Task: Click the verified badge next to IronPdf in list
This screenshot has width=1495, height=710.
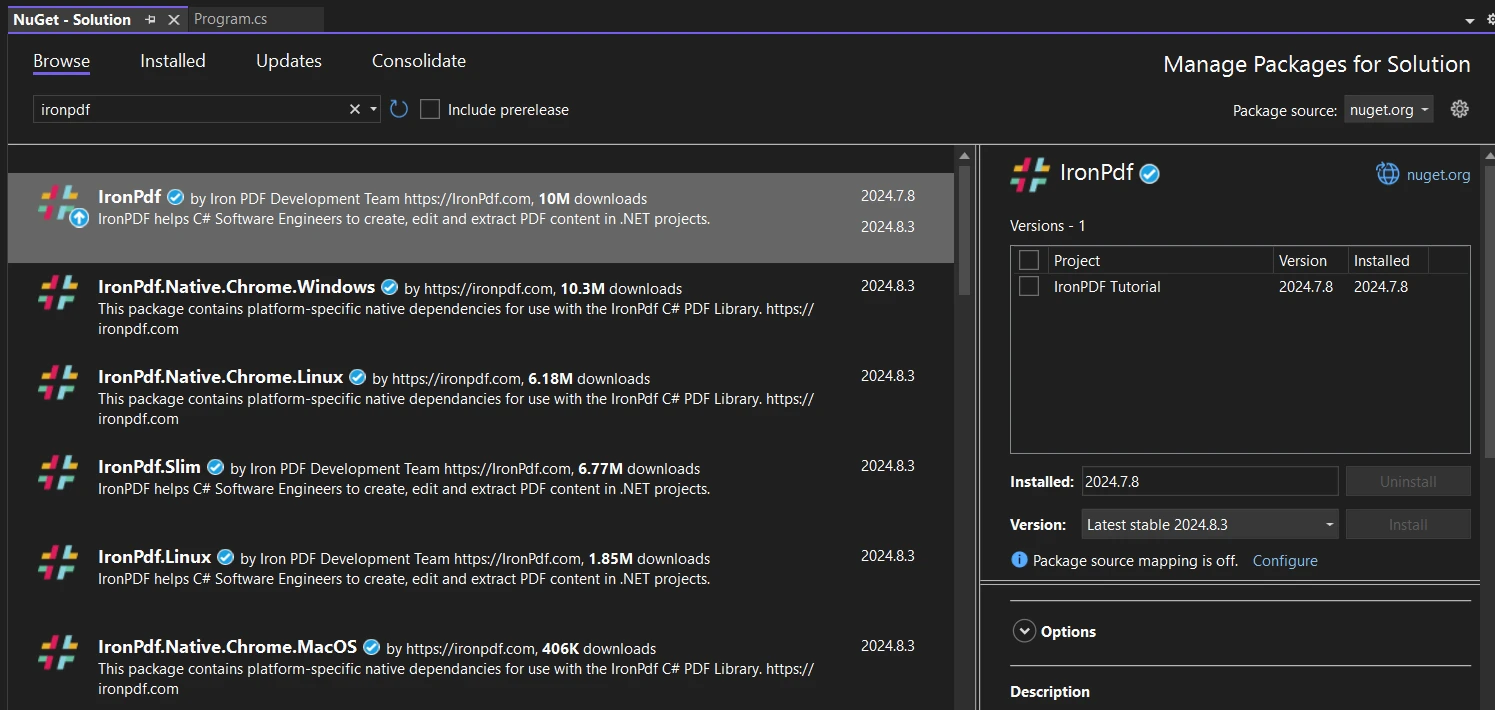Action: pyautogui.click(x=176, y=197)
